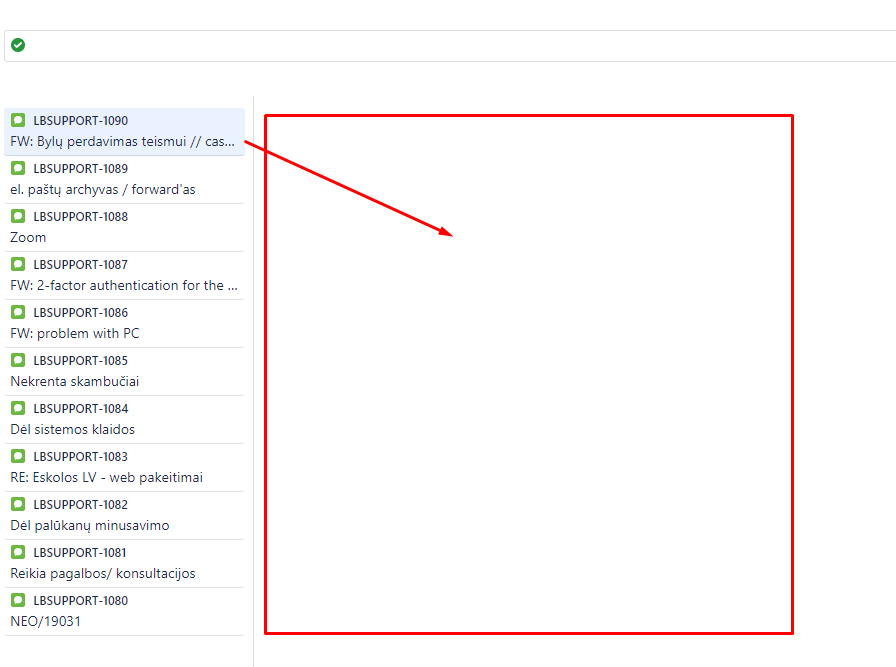Image resolution: width=896 pixels, height=667 pixels.
Task: Click the issue type icon beside LBSUPPORT-1082
Action: [17, 504]
